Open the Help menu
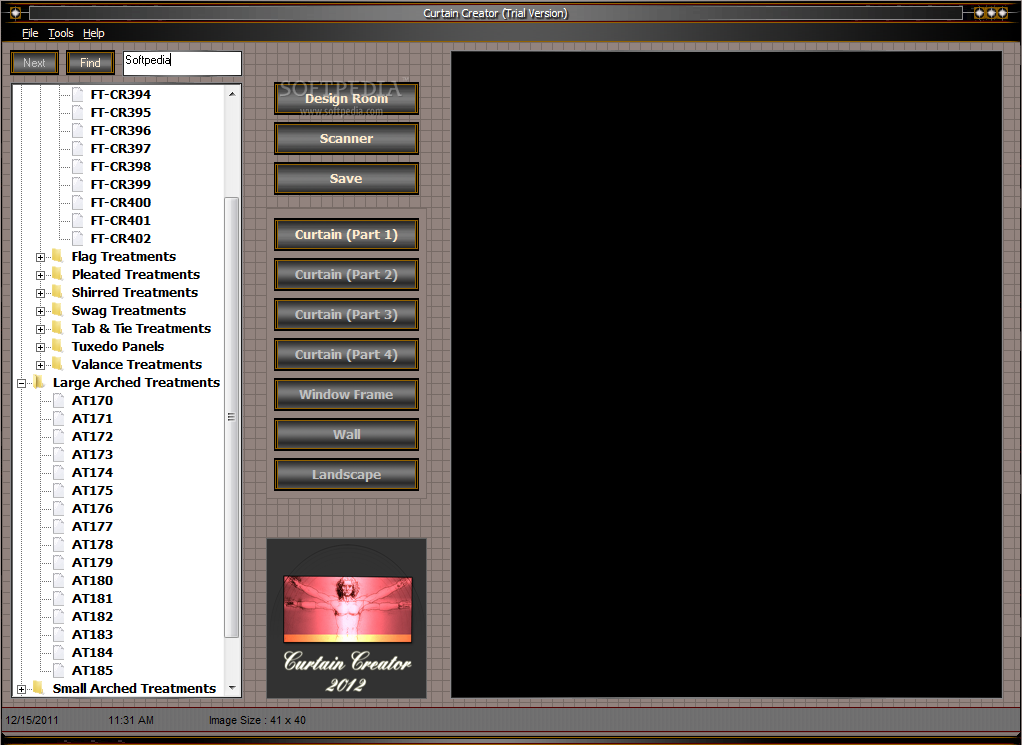This screenshot has height=745, width=1022. point(94,33)
